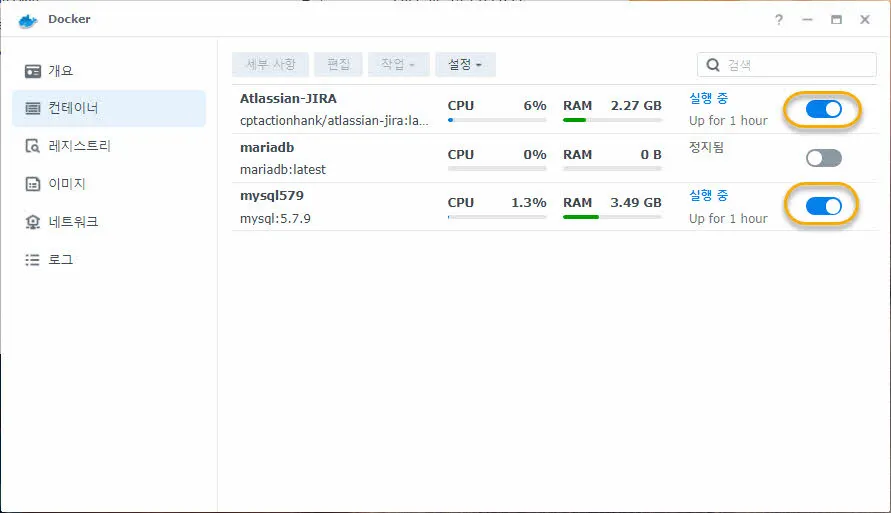Click the 6% CPU value
Image resolution: width=891 pixels, height=513 pixels.
(x=535, y=106)
